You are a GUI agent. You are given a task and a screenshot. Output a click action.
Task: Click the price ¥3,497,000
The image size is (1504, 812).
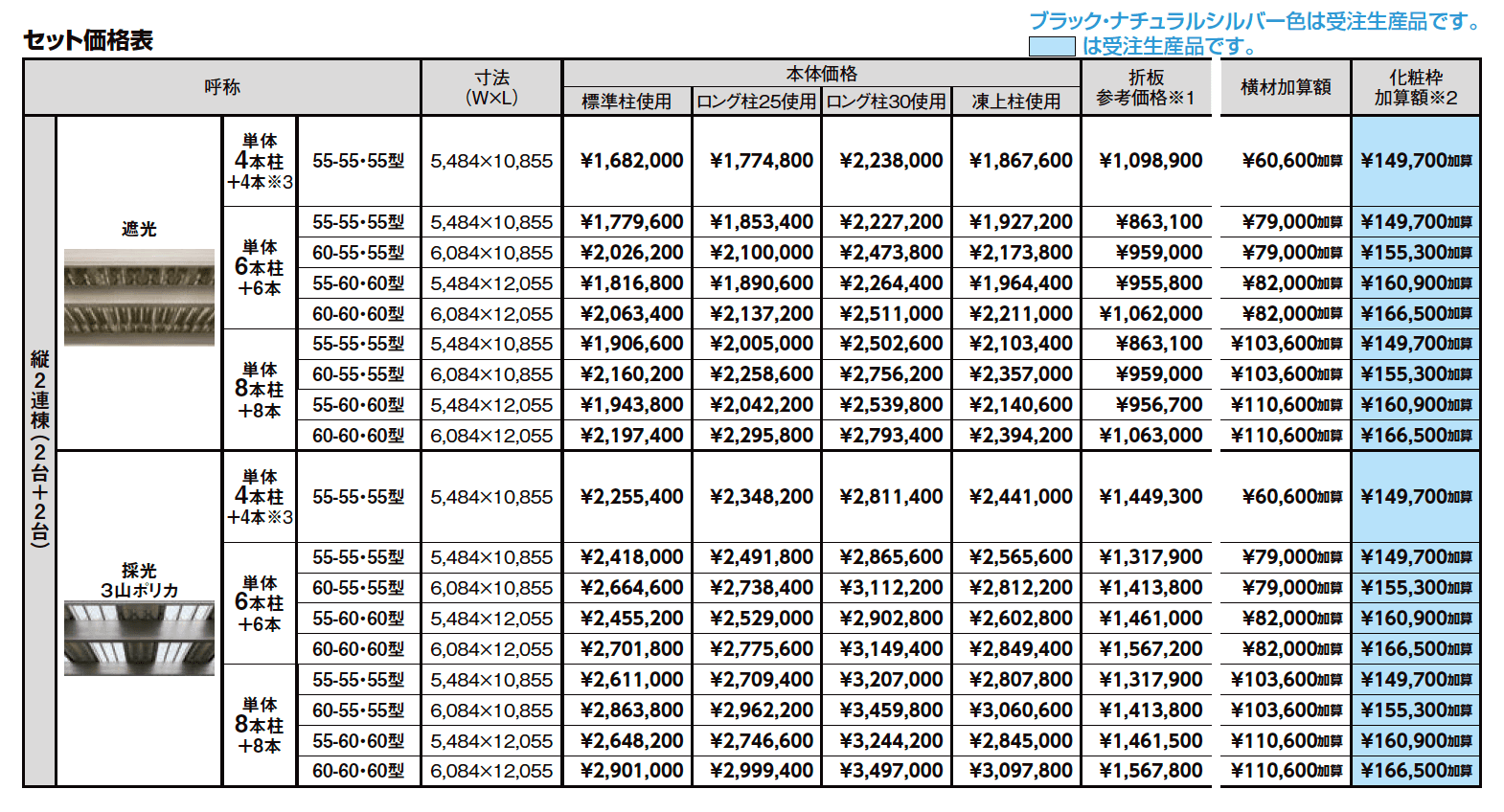(891, 771)
